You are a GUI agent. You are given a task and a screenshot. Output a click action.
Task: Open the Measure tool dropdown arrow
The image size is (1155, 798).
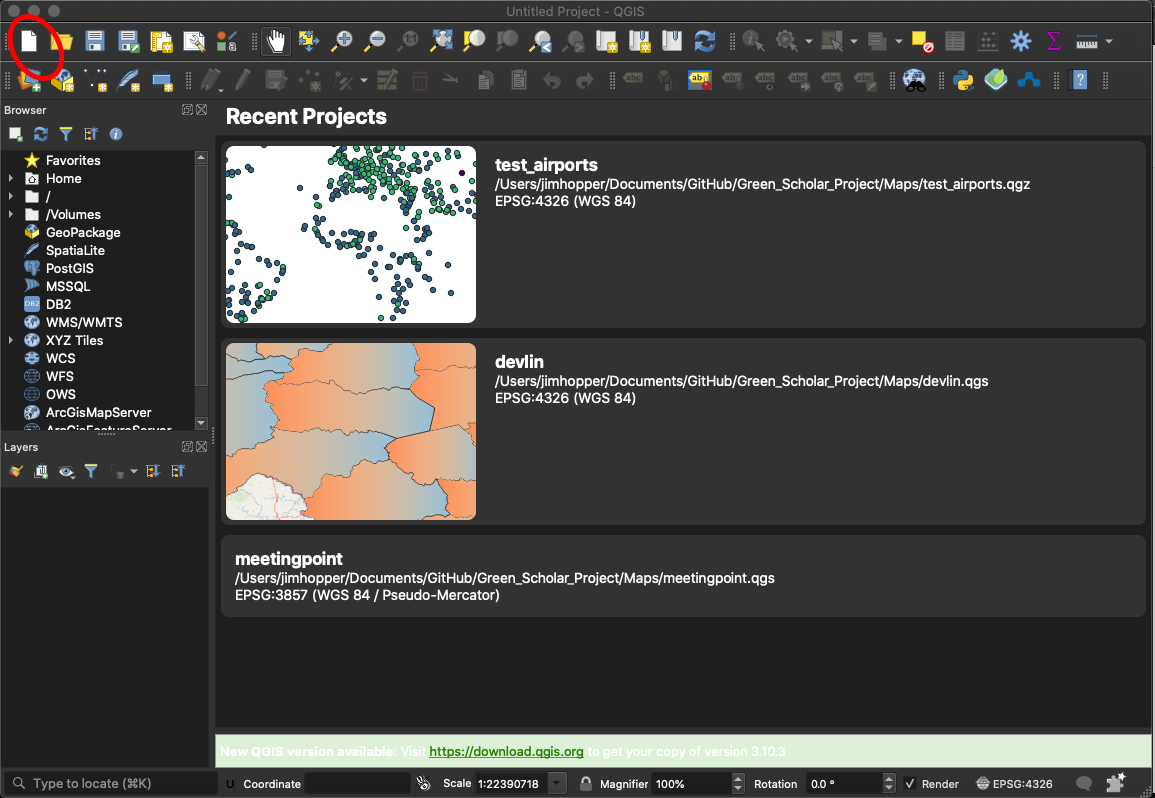(x=1109, y=41)
